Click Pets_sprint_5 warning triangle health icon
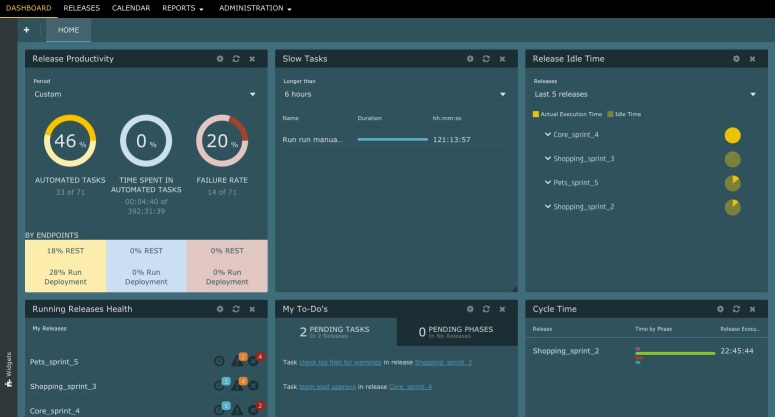The image size is (775, 417). click(x=237, y=361)
